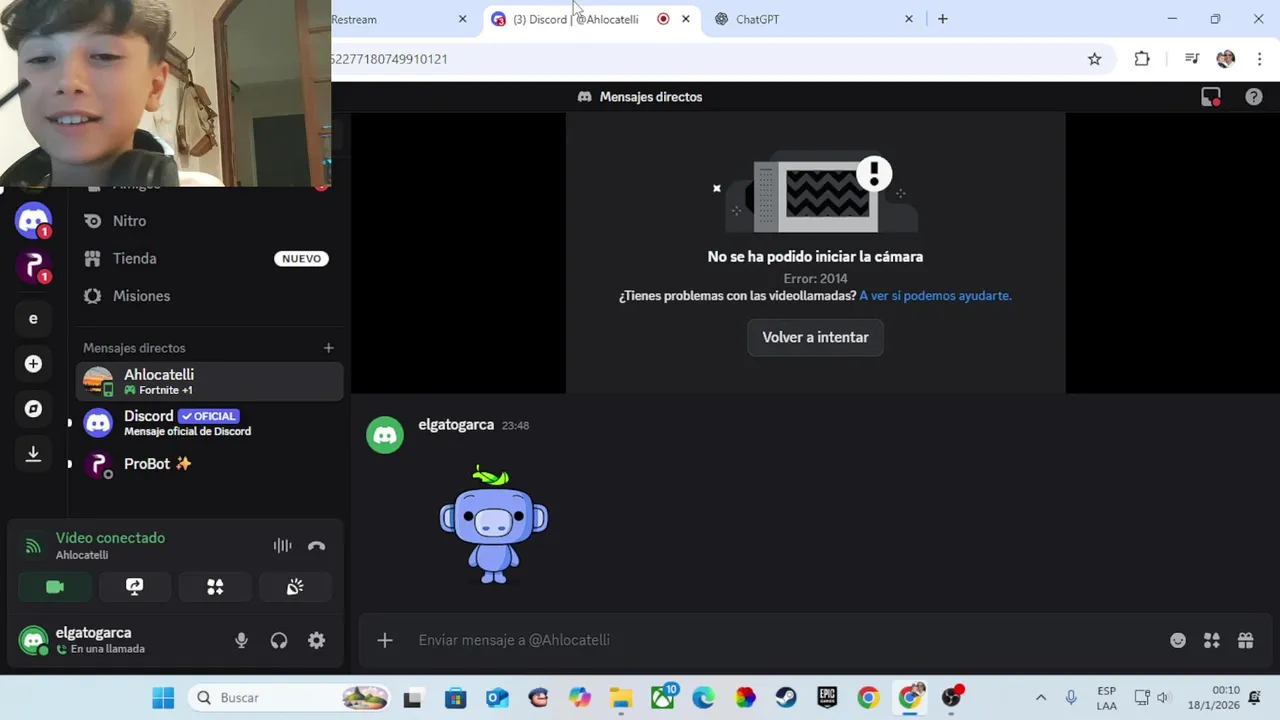The width and height of the screenshot is (1280, 720).
Task: Open Windows Start menu
Action: tap(163, 698)
